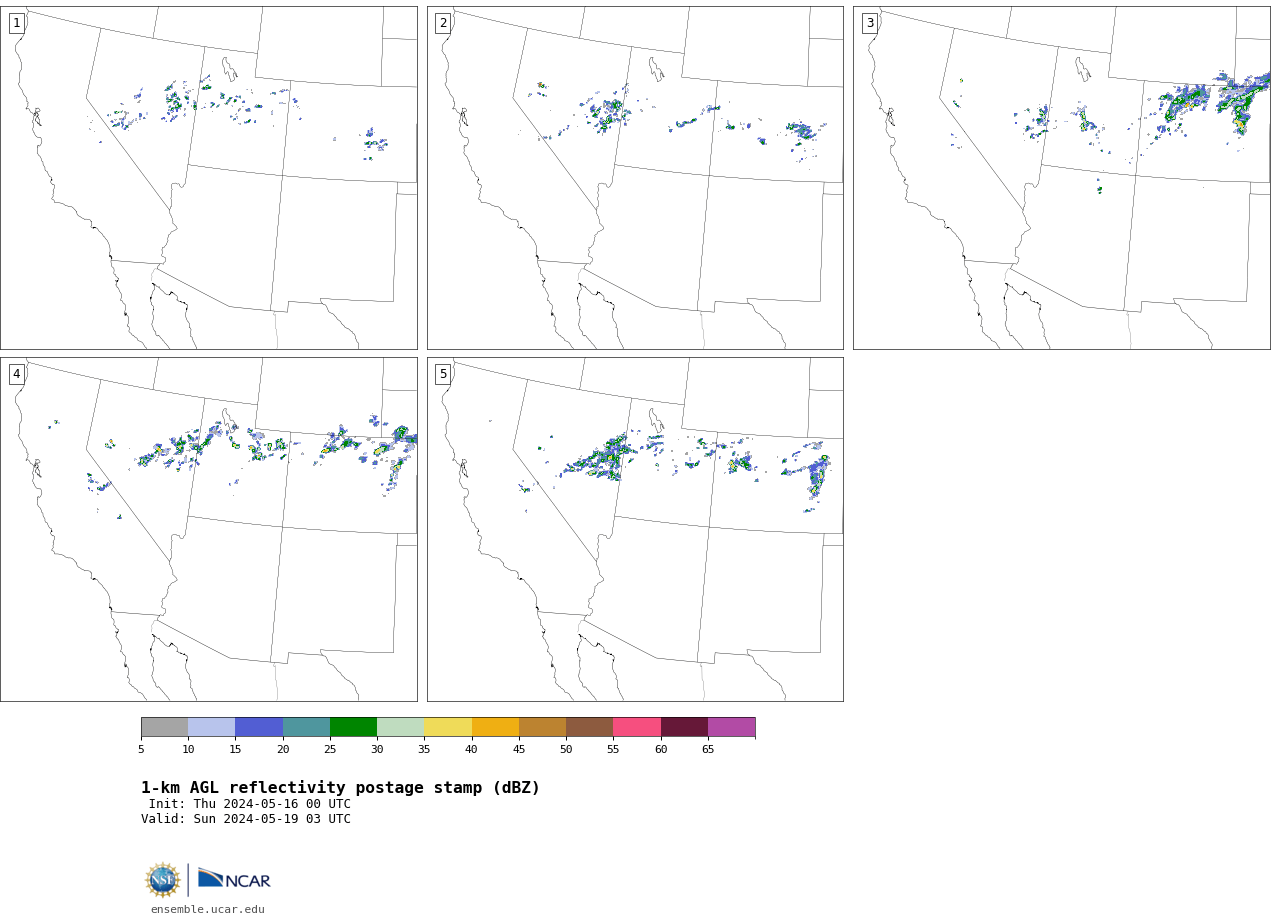Click the teal 20-25 dBZ swatch
This screenshot has height=920, width=1280.
coord(306,727)
